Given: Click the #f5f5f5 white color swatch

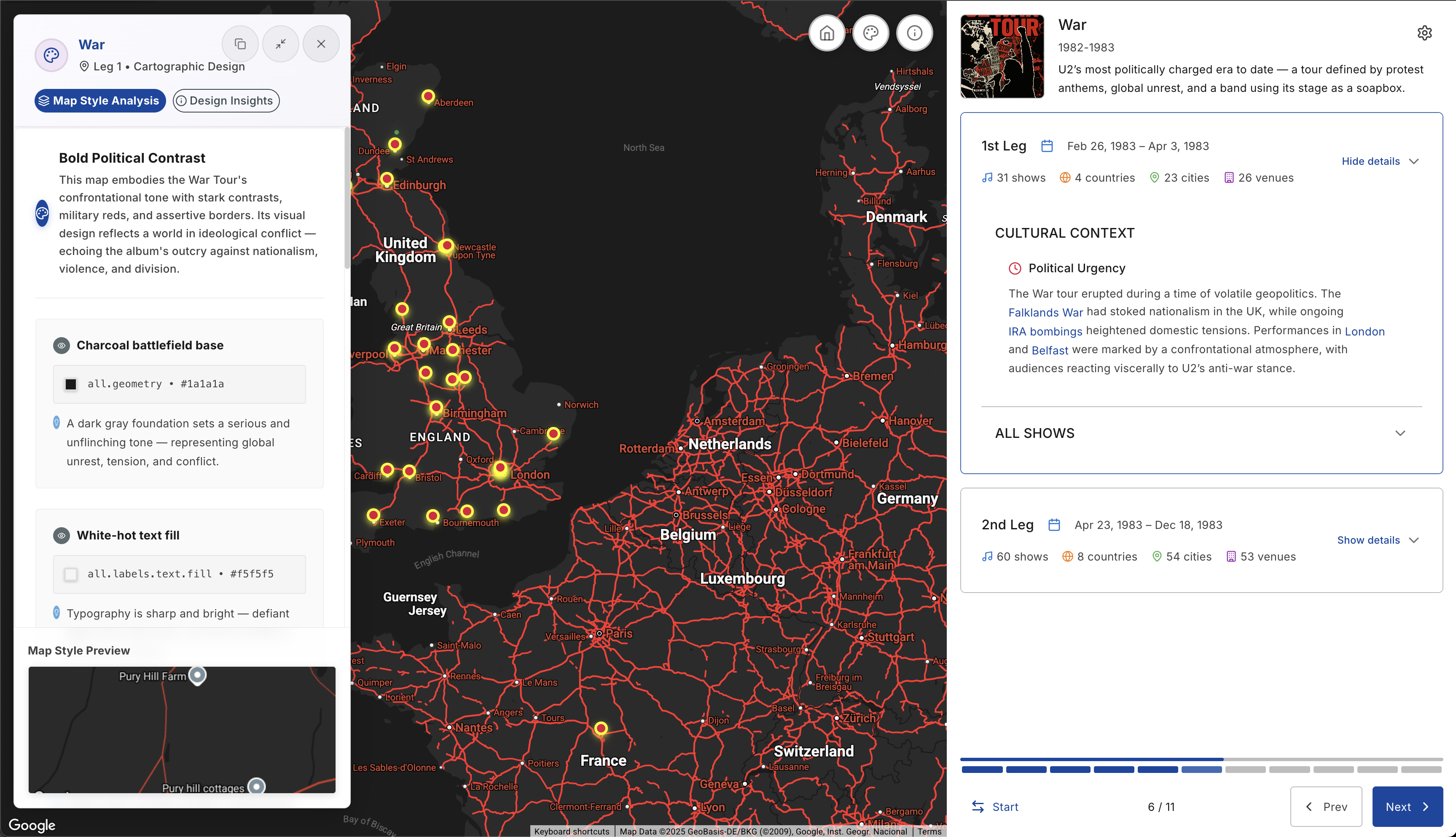Looking at the screenshot, I should (71, 574).
